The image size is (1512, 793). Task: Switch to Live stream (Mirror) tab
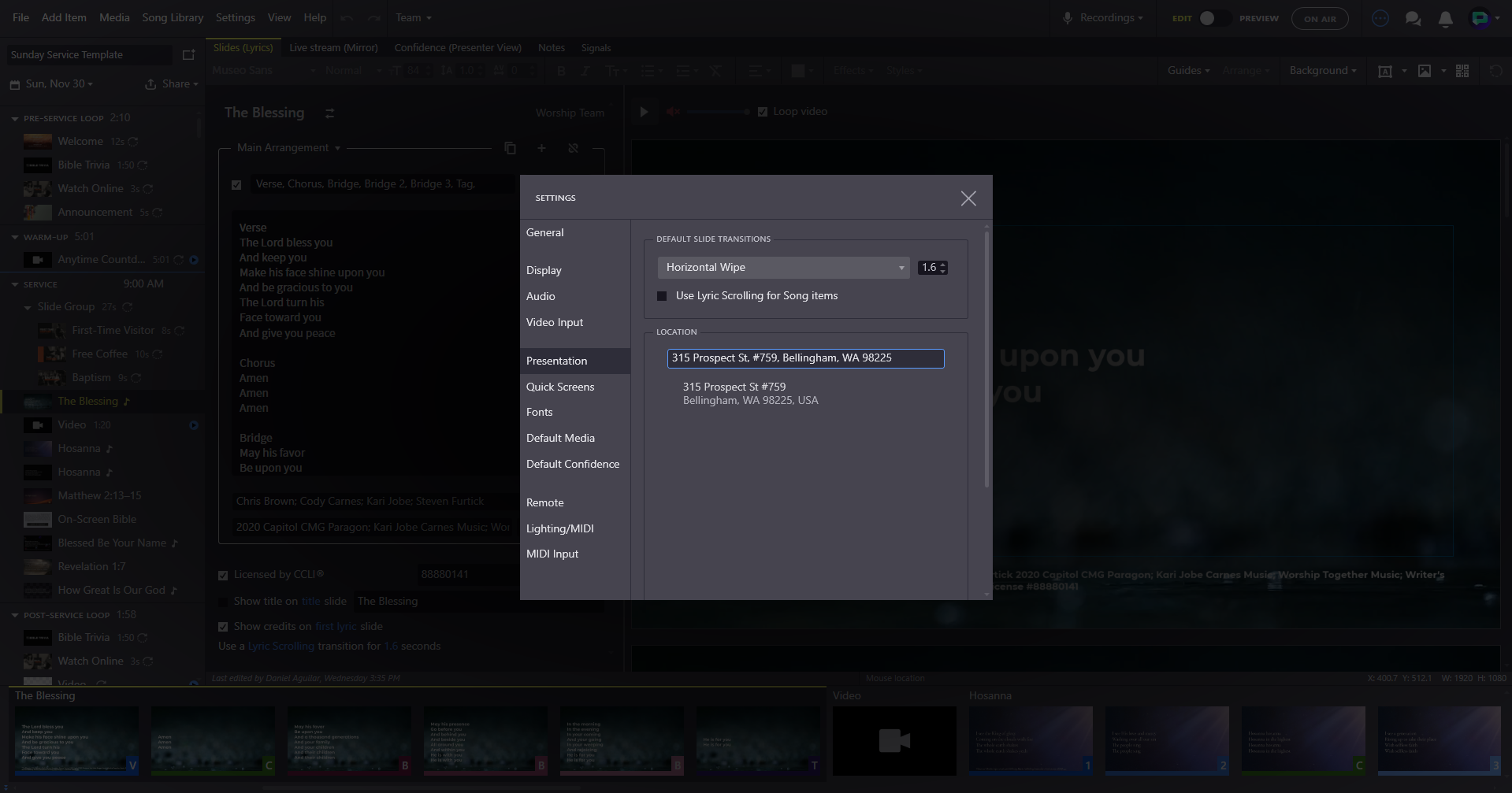click(333, 48)
